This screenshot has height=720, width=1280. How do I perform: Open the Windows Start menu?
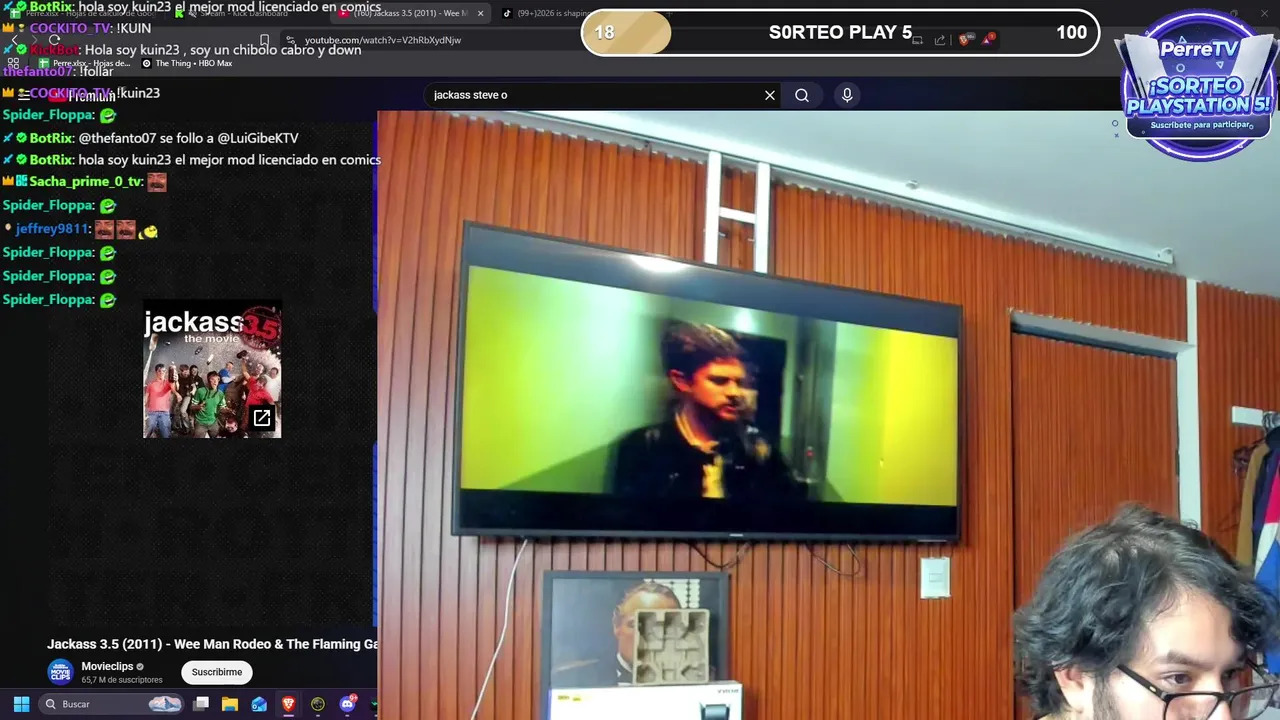21,704
